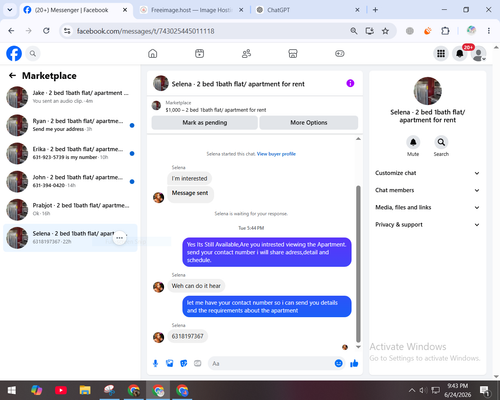Switch to Freeimage.host tab
Viewport: 500px width, 400px height.
point(191,10)
